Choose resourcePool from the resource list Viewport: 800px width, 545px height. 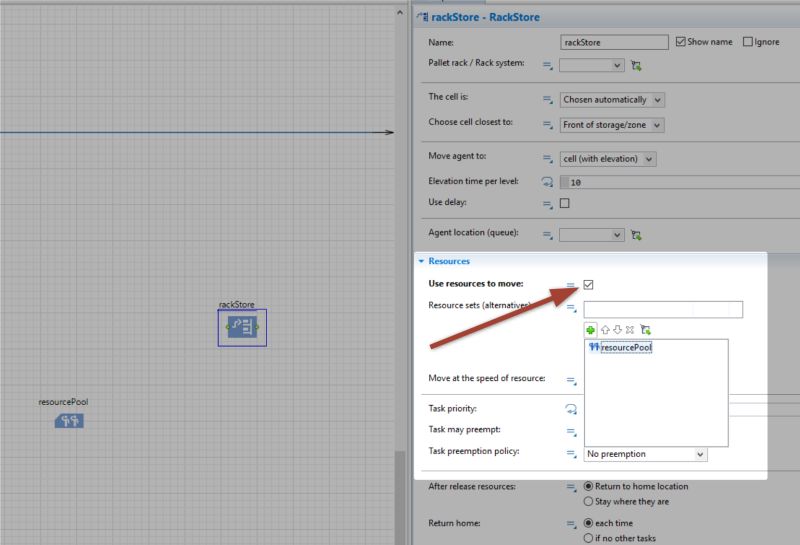click(620, 348)
